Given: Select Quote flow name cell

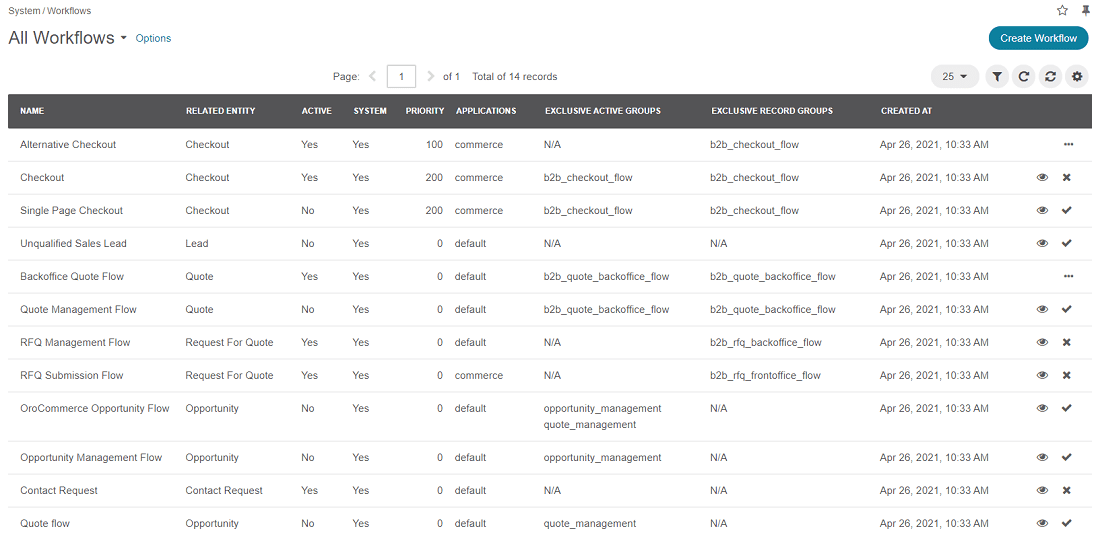Looking at the screenshot, I should (x=45, y=524).
